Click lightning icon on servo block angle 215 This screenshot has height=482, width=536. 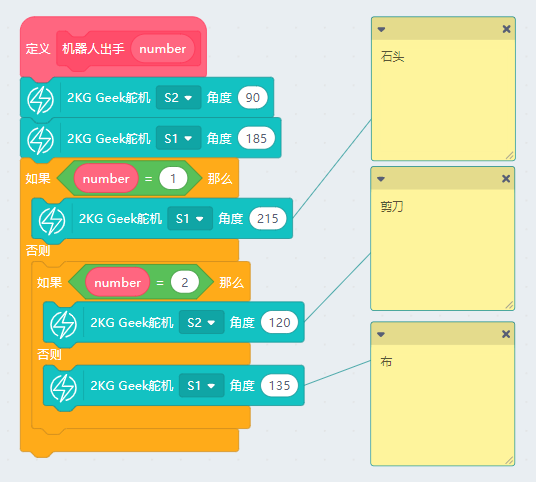(x=52, y=221)
